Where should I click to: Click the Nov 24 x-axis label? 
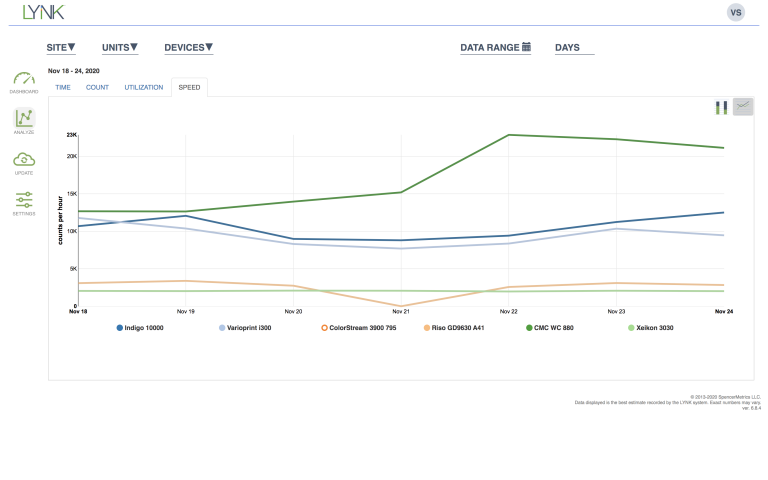(723, 312)
